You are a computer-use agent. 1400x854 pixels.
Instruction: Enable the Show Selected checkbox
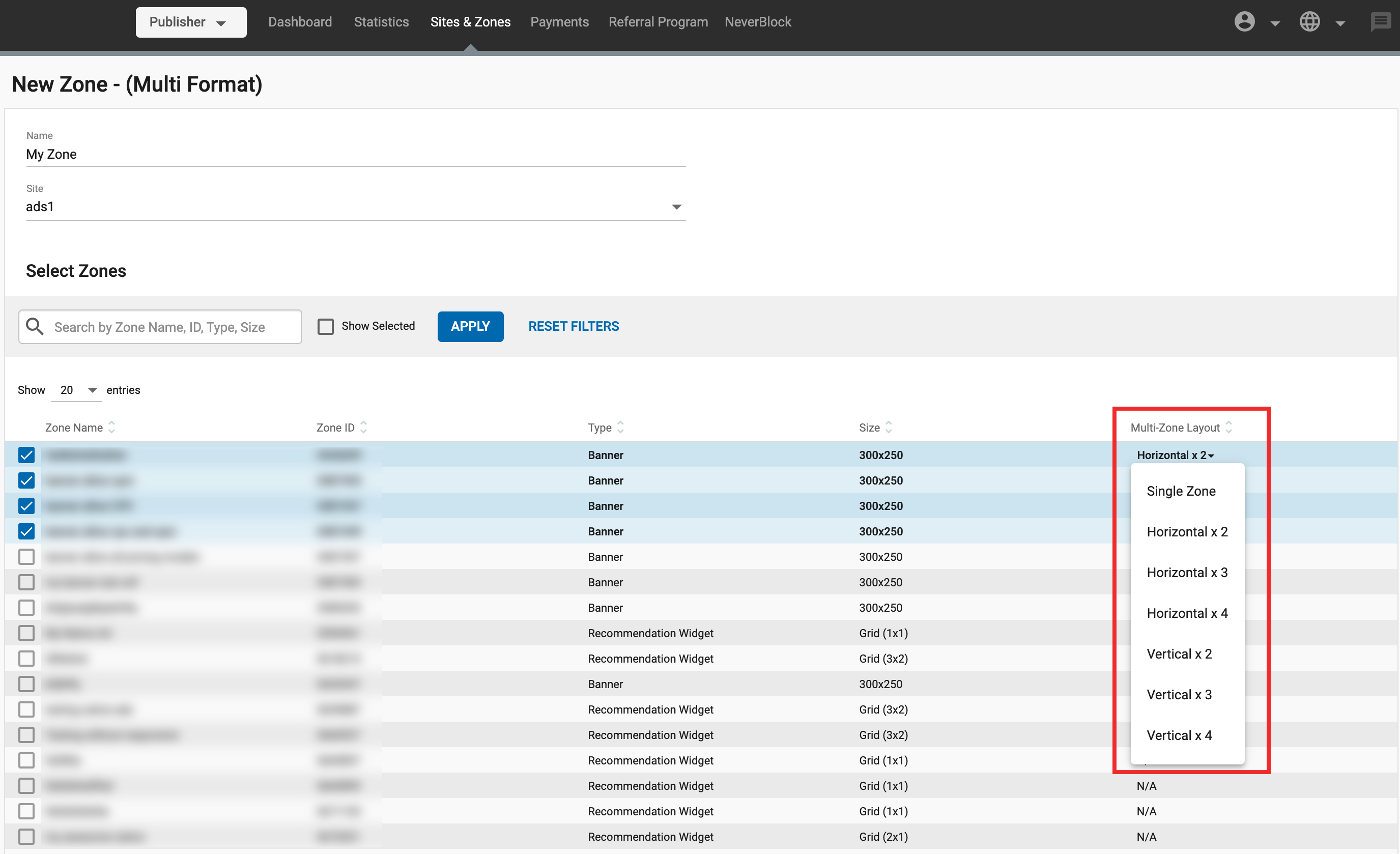pyautogui.click(x=326, y=326)
